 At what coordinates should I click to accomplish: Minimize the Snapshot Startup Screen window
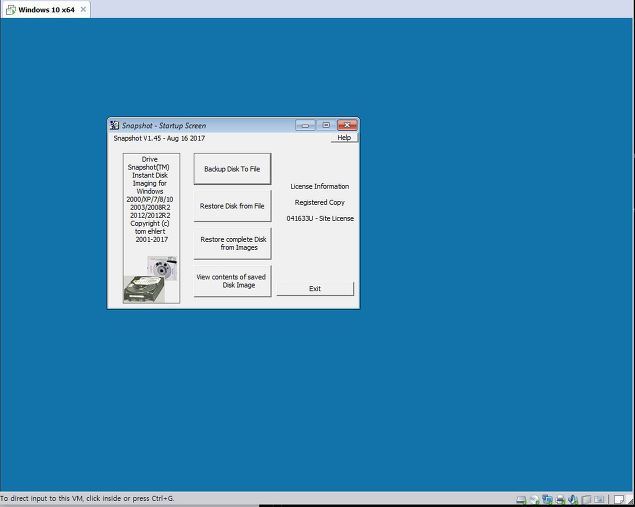pyautogui.click(x=305, y=125)
